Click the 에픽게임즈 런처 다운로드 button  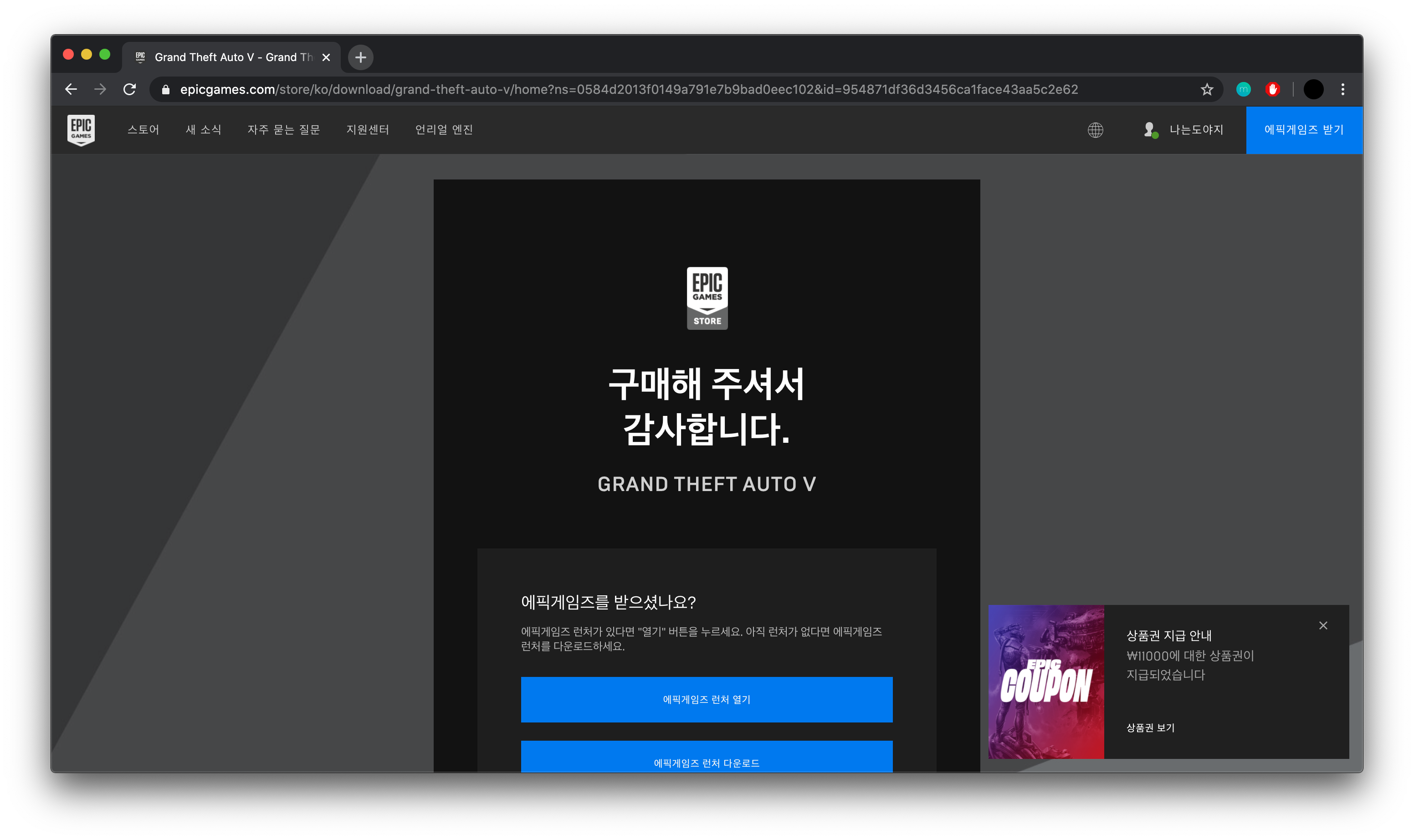707,756
